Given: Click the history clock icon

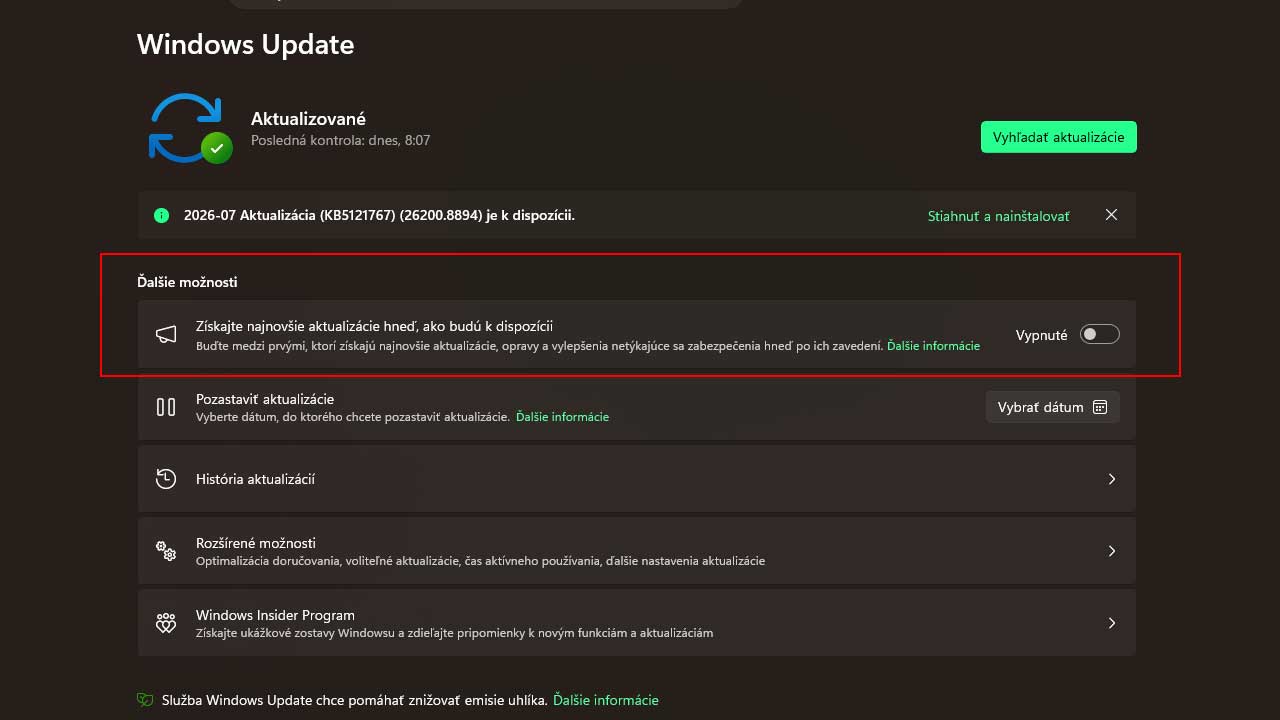Looking at the screenshot, I should (x=166, y=479).
